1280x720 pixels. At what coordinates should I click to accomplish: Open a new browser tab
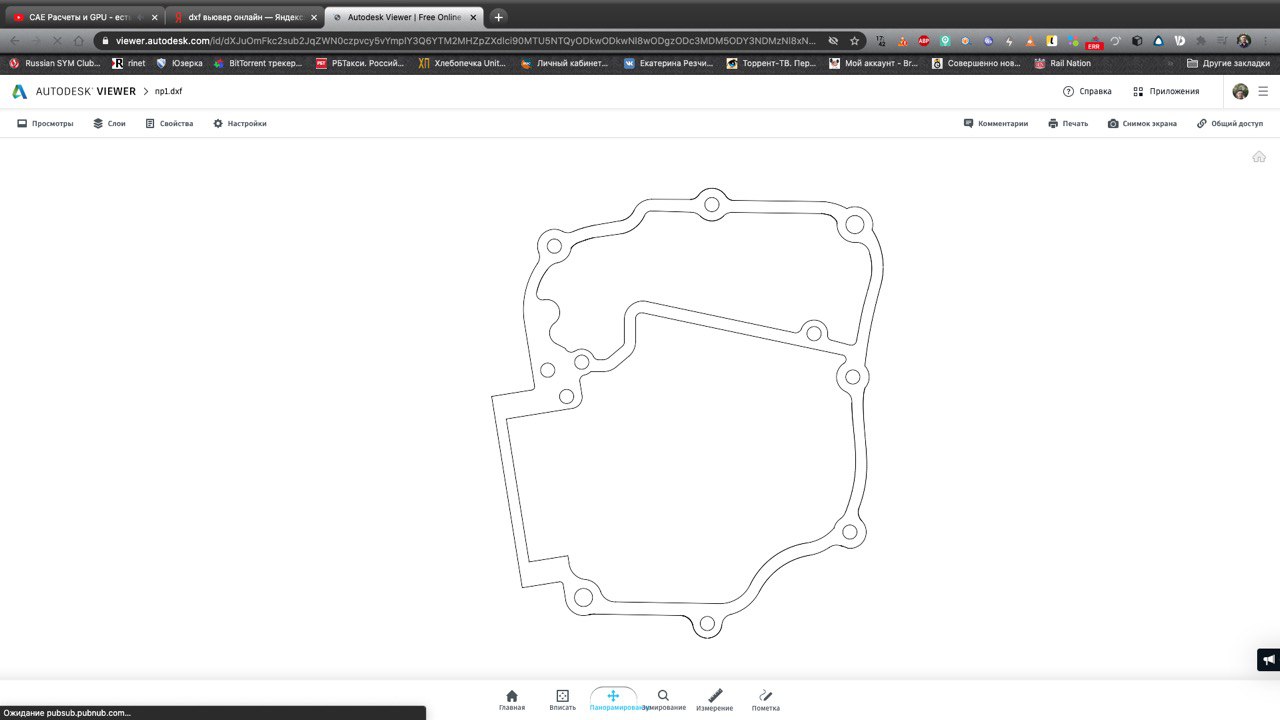click(498, 17)
